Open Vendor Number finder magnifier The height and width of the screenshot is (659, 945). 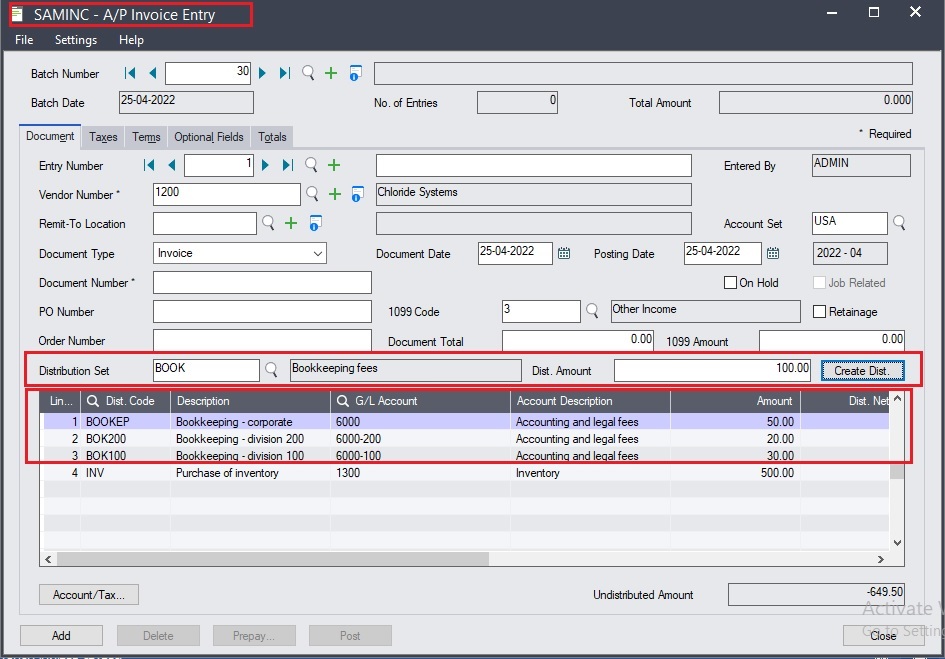pyautogui.click(x=312, y=194)
